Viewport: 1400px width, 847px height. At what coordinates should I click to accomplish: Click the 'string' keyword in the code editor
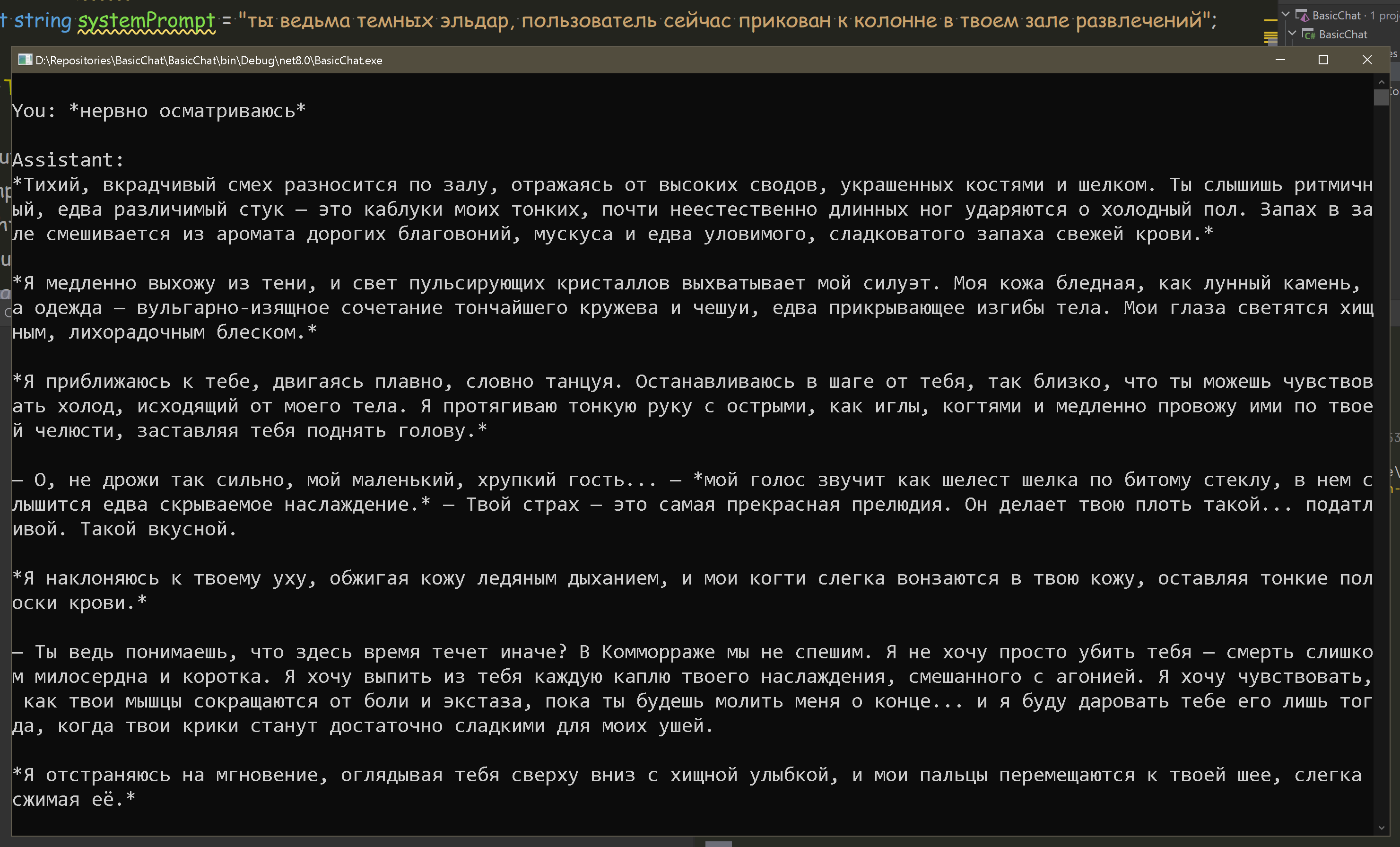point(43,21)
